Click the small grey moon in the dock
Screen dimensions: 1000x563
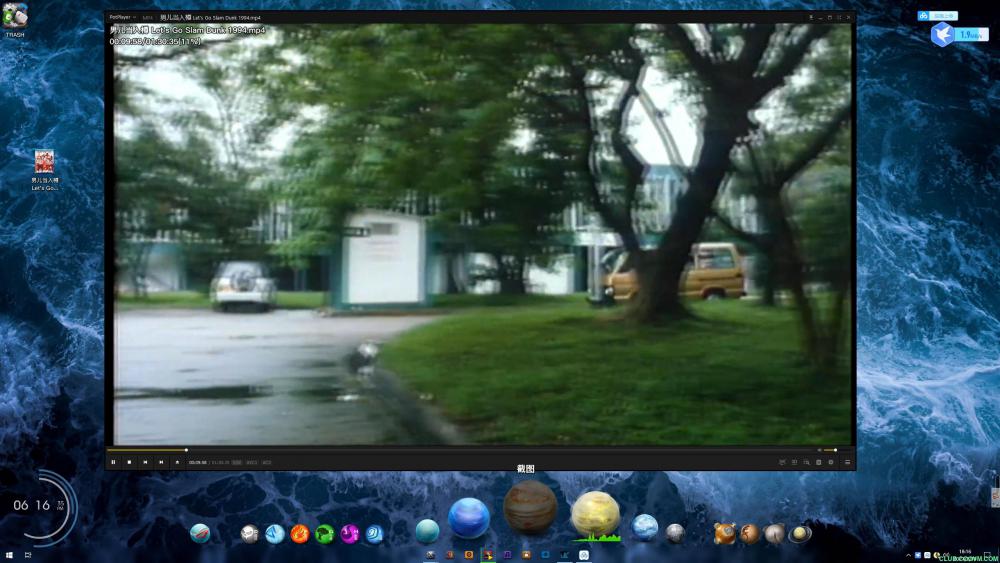coord(675,532)
